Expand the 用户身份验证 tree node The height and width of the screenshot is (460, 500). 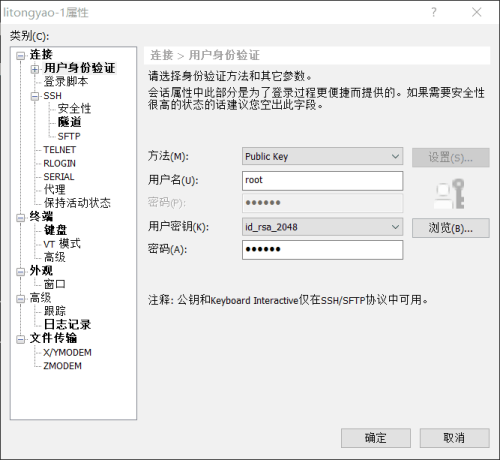pyautogui.click(x=35, y=69)
